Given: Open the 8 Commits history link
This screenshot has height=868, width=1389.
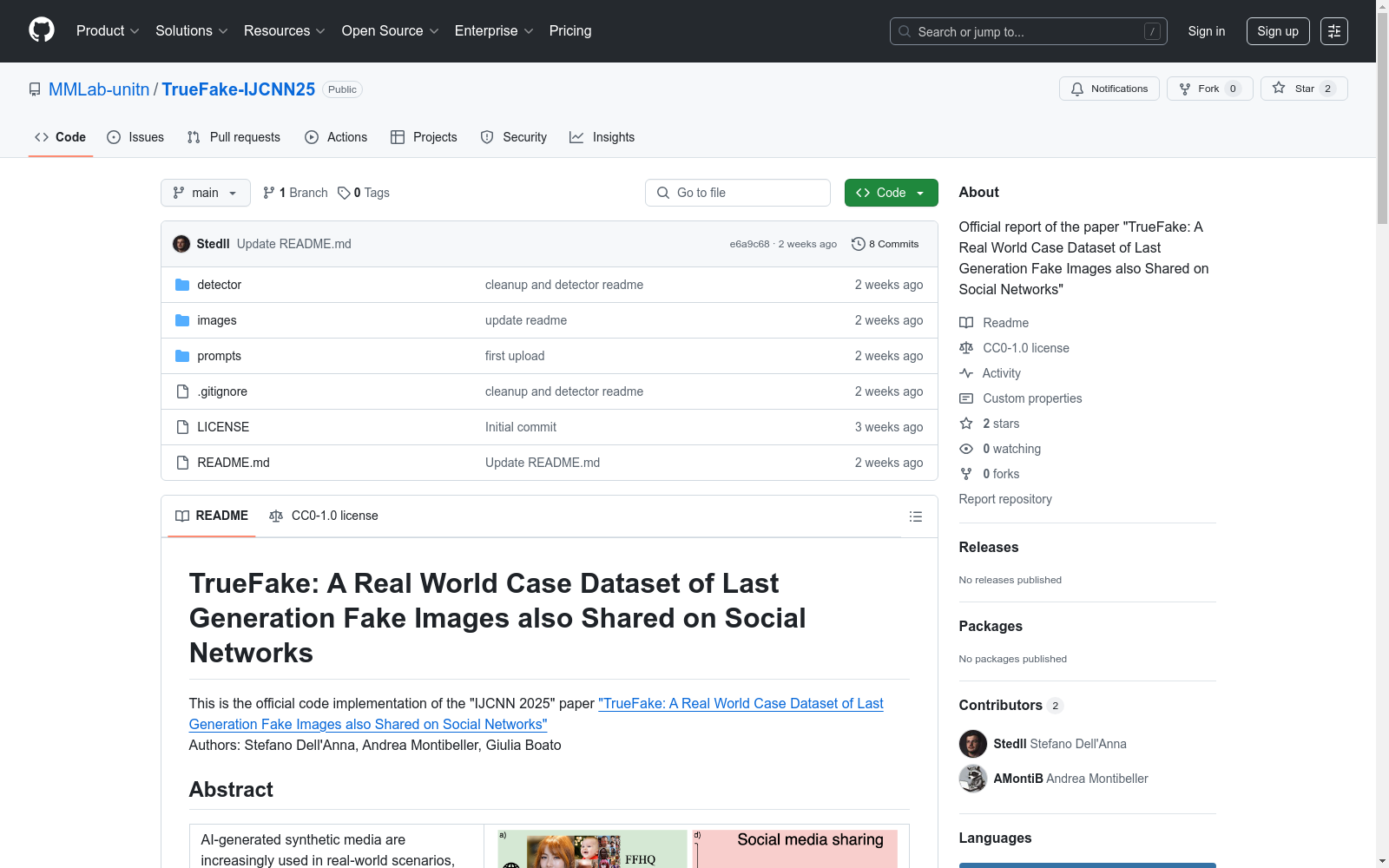Looking at the screenshot, I should coord(885,244).
